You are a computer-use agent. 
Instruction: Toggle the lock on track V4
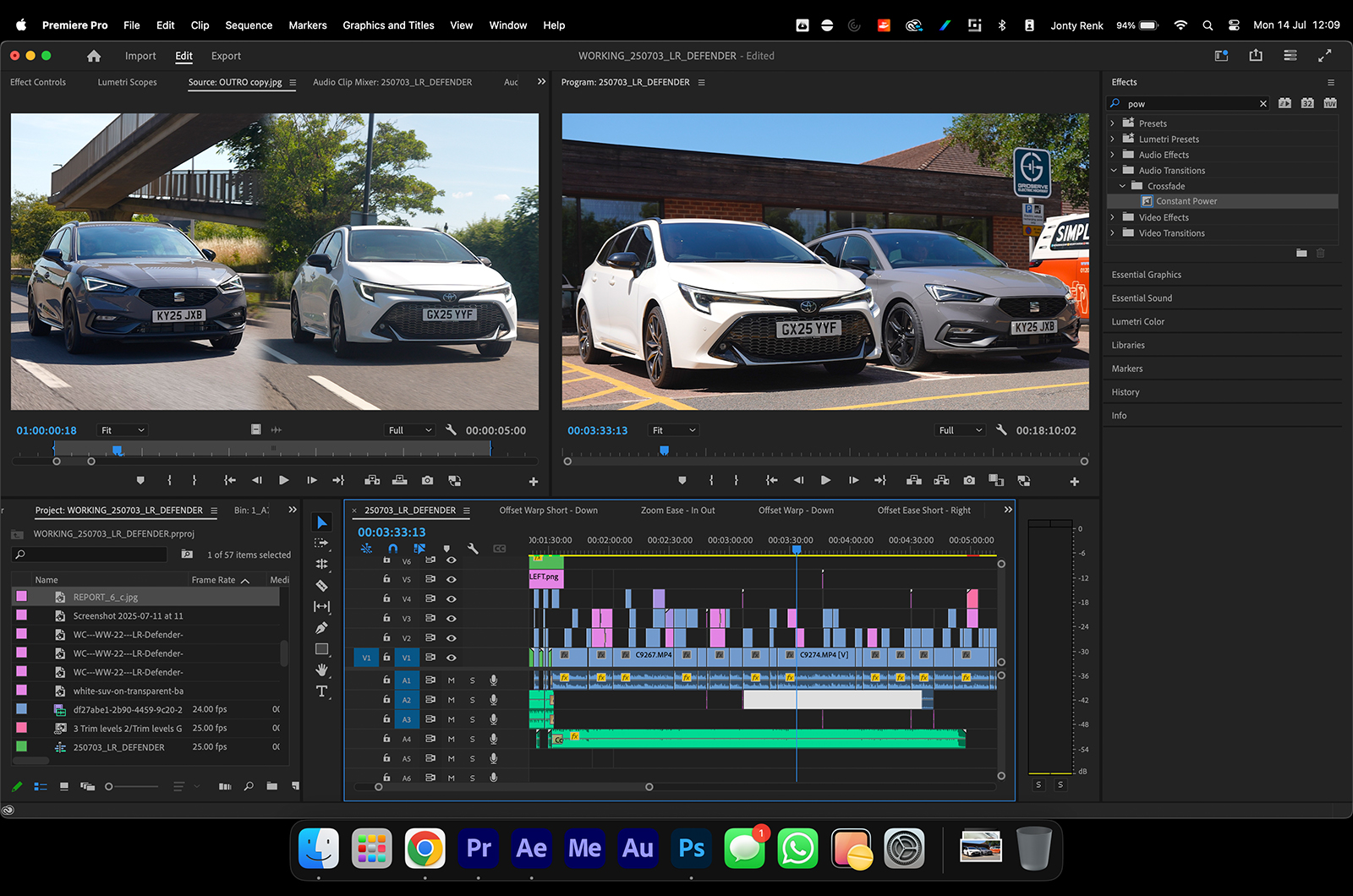tap(386, 598)
